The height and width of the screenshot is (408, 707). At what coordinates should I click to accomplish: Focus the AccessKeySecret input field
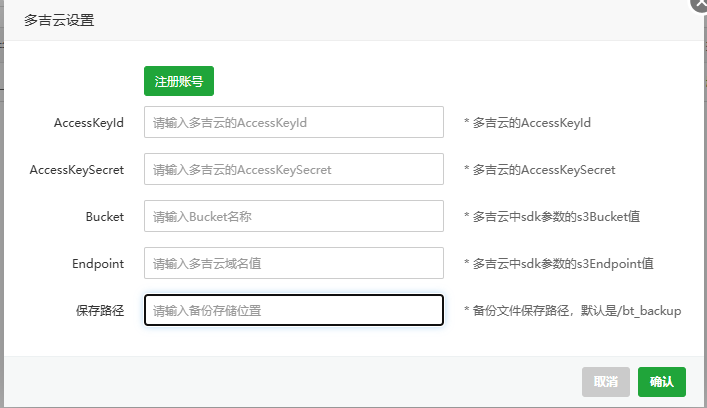pyautogui.click(x=294, y=169)
